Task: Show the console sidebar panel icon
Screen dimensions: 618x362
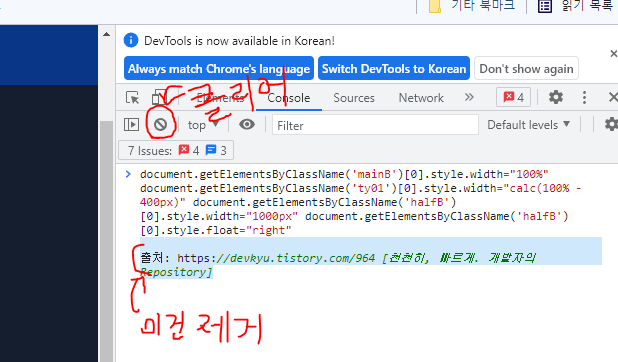Action: tap(131, 125)
